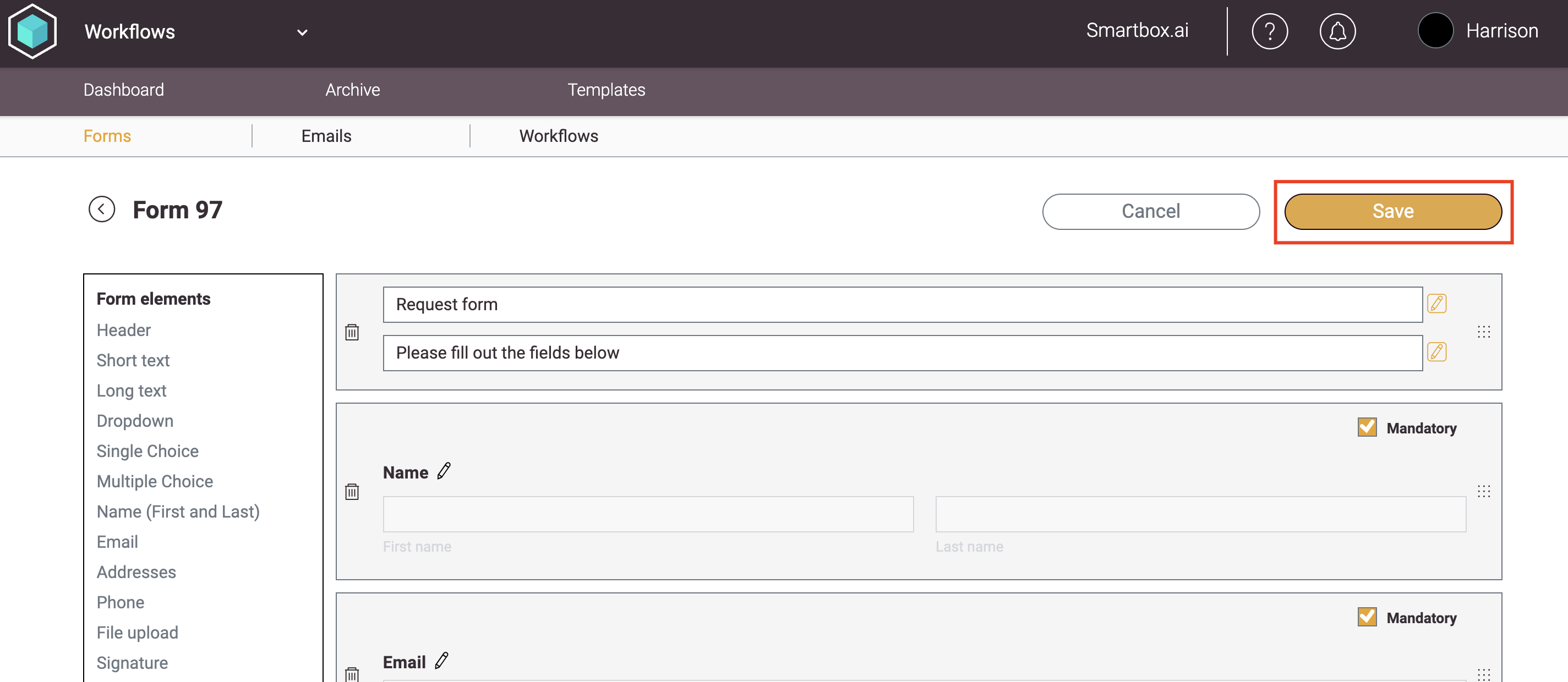Uncheck Mandatory for the Name field
This screenshot has width=1568, height=682.
[x=1367, y=427]
